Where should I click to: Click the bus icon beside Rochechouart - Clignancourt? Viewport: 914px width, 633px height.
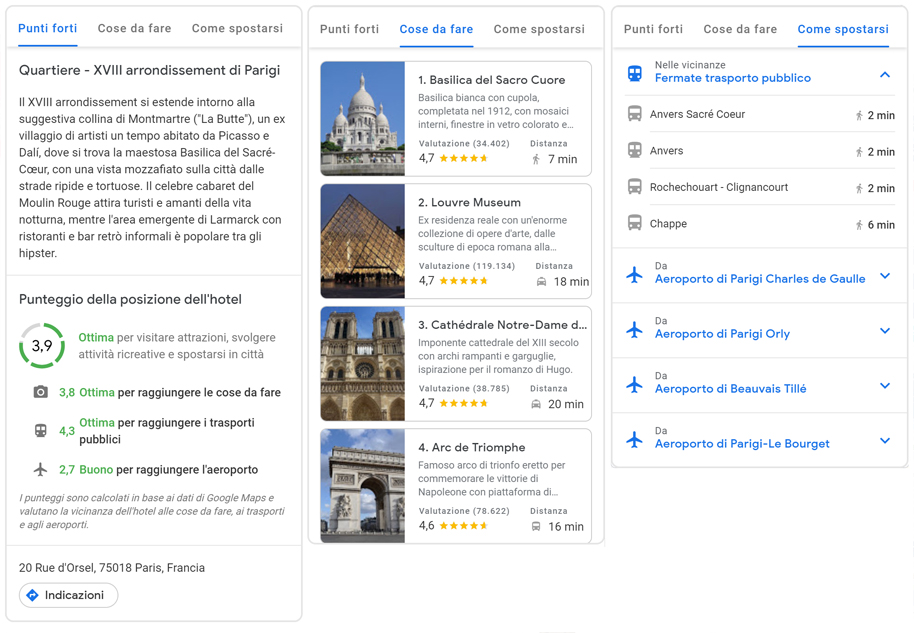coord(635,187)
